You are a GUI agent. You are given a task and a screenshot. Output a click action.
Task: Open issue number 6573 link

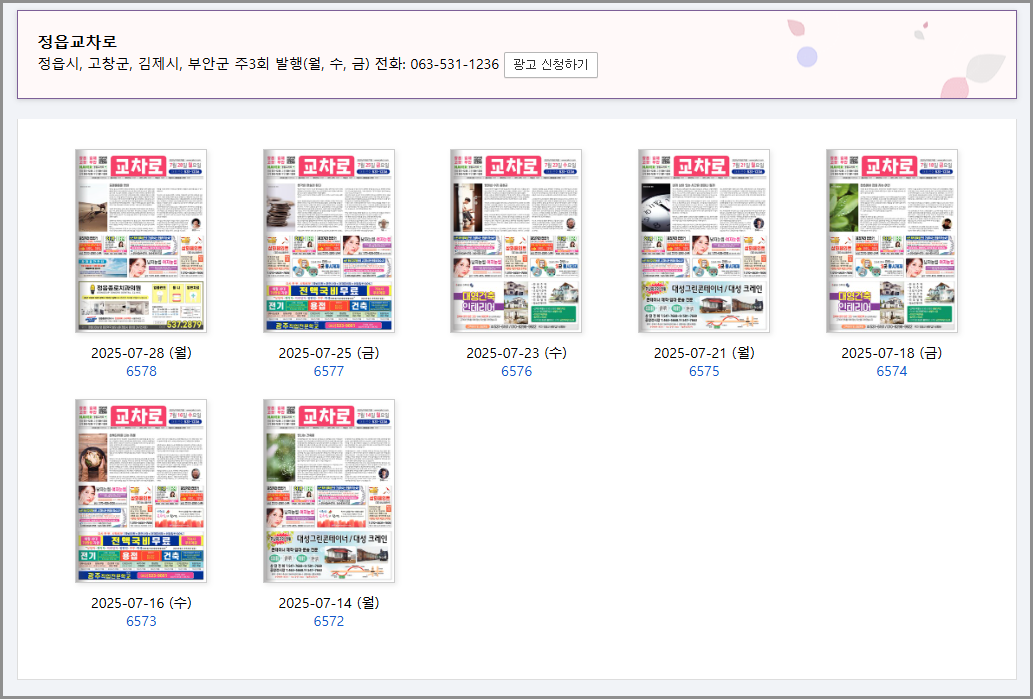coord(141,621)
